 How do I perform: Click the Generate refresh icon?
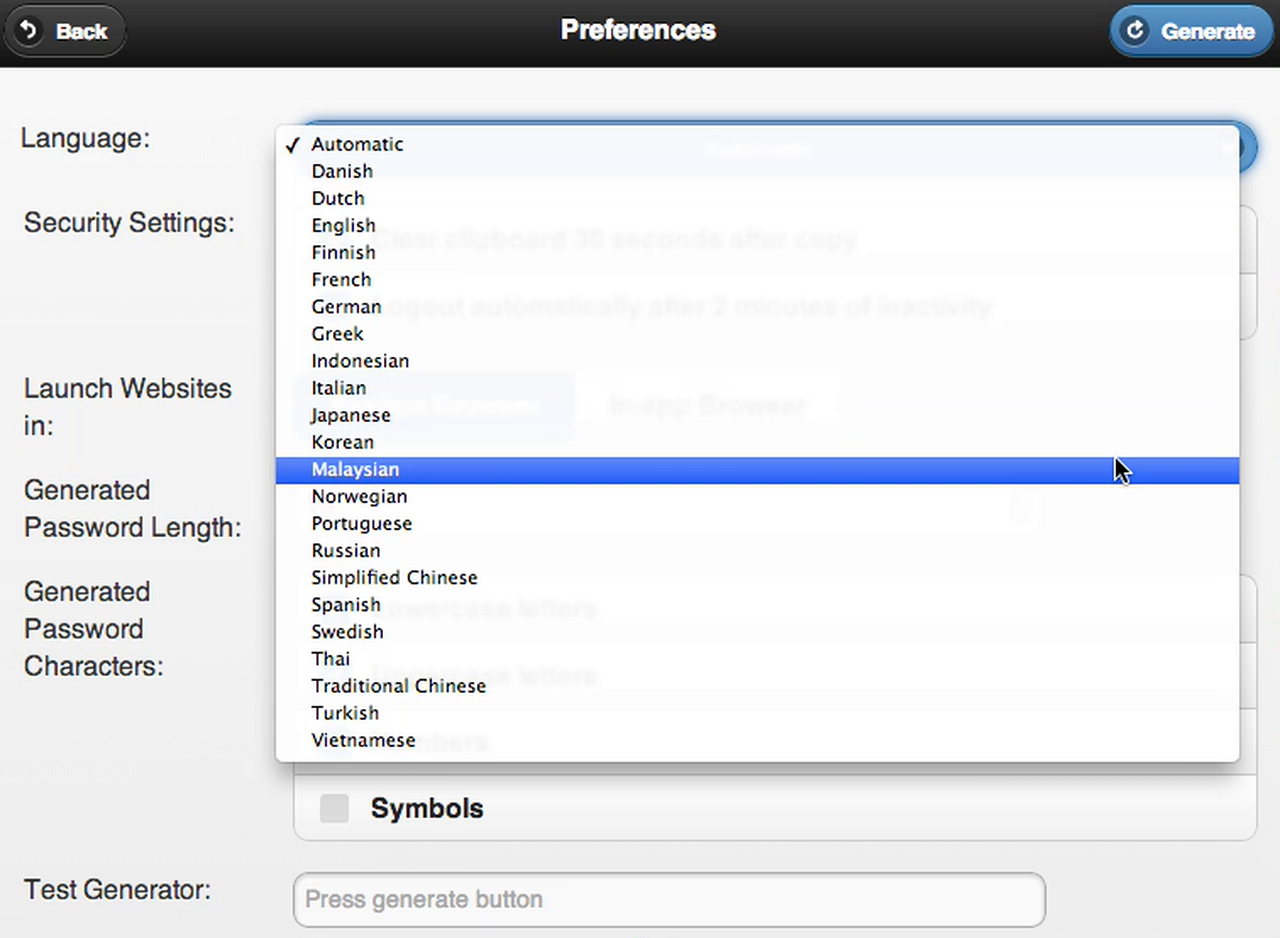pos(1135,31)
